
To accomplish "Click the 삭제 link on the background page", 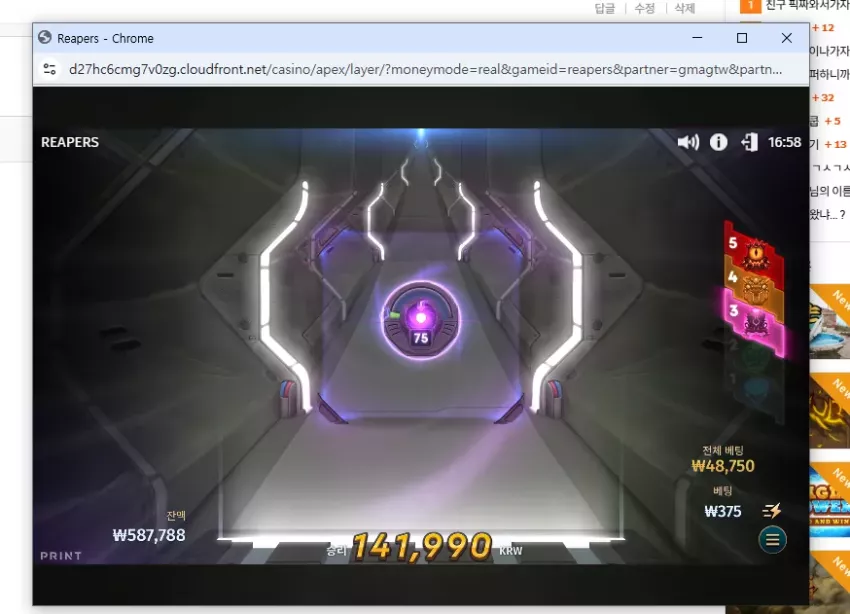I will [685, 8].
